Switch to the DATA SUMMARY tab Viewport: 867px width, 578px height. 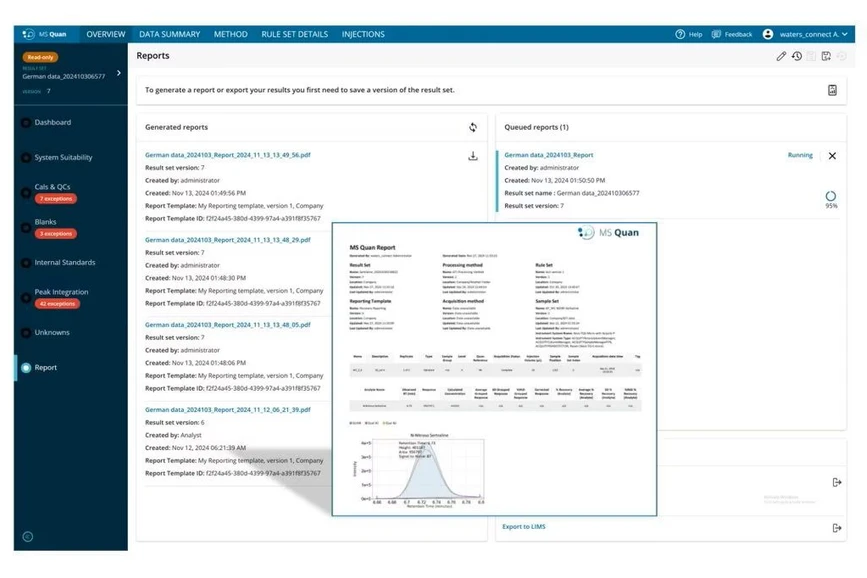[x=169, y=33]
